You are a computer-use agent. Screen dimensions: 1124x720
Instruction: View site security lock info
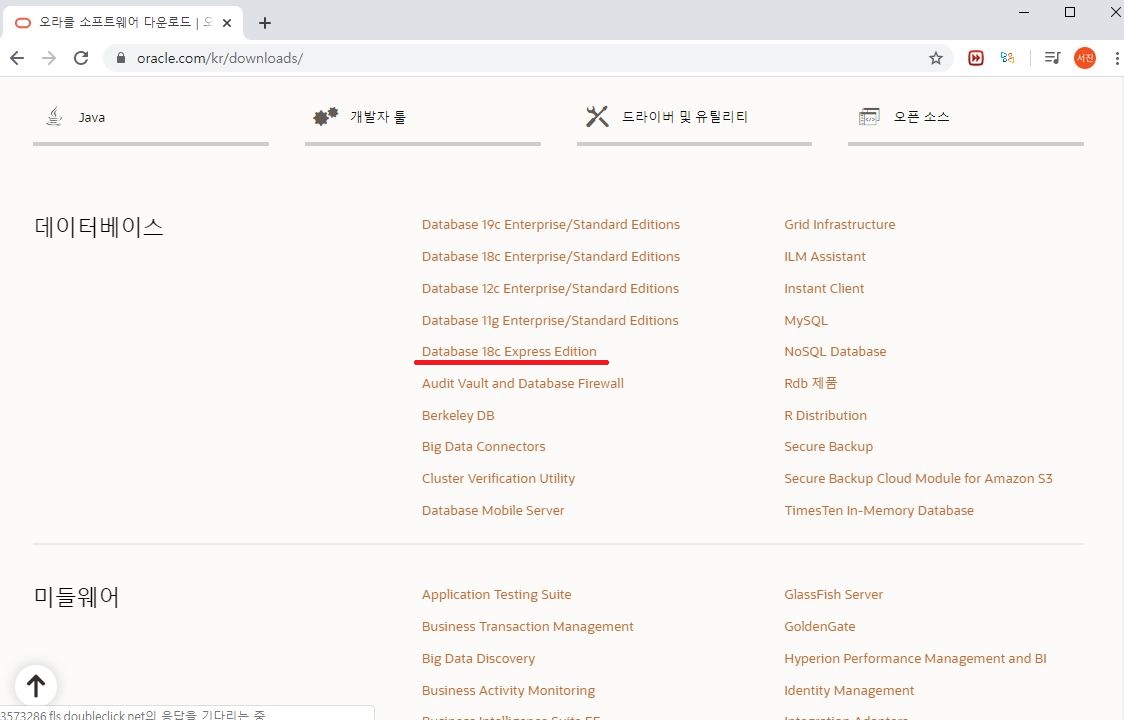point(120,58)
